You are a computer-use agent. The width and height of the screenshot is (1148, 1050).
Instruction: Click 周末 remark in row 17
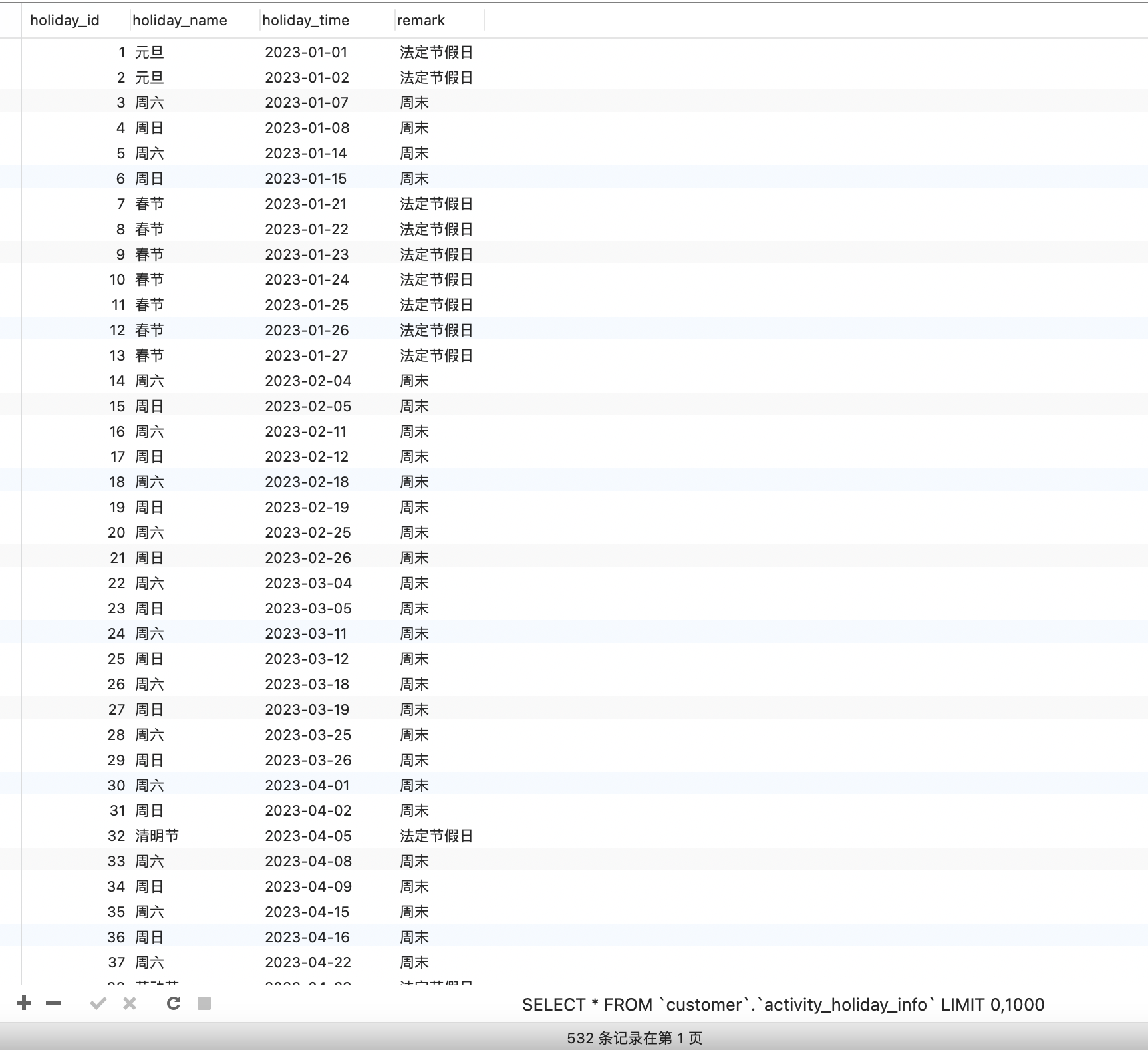tap(414, 456)
